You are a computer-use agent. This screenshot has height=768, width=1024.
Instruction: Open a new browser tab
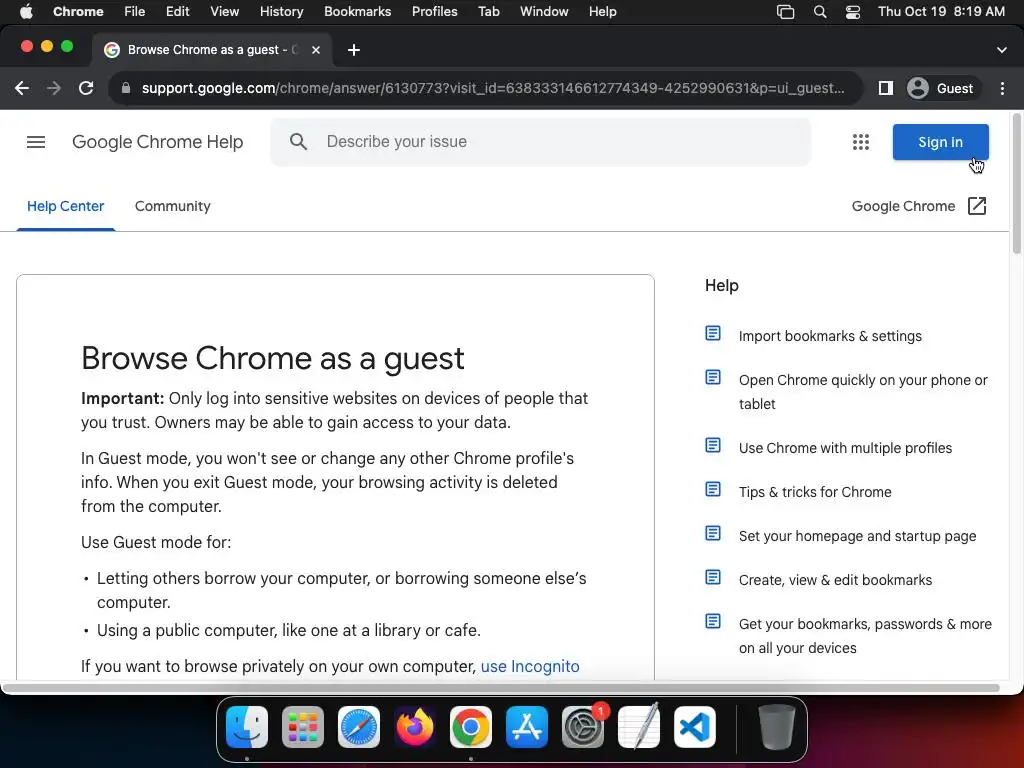[354, 50]
